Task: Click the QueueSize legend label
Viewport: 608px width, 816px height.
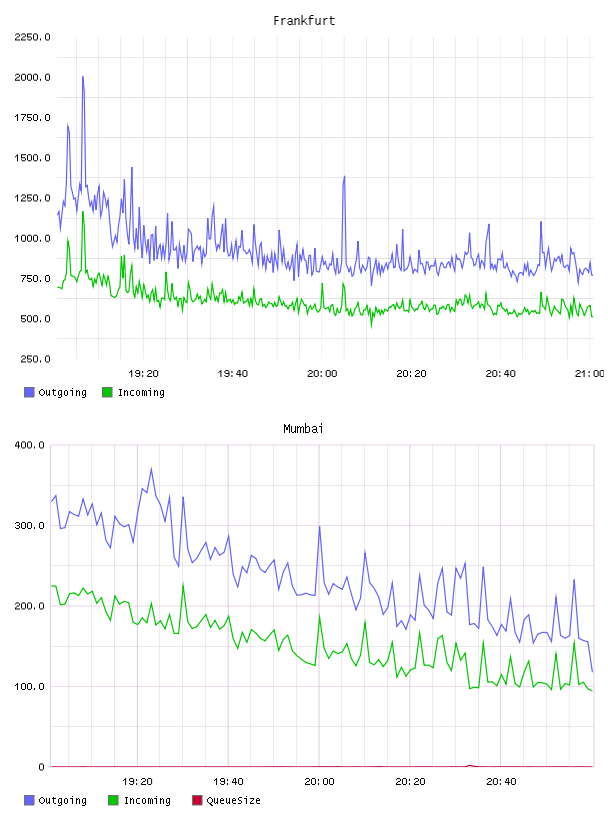Action: point(234,800)
